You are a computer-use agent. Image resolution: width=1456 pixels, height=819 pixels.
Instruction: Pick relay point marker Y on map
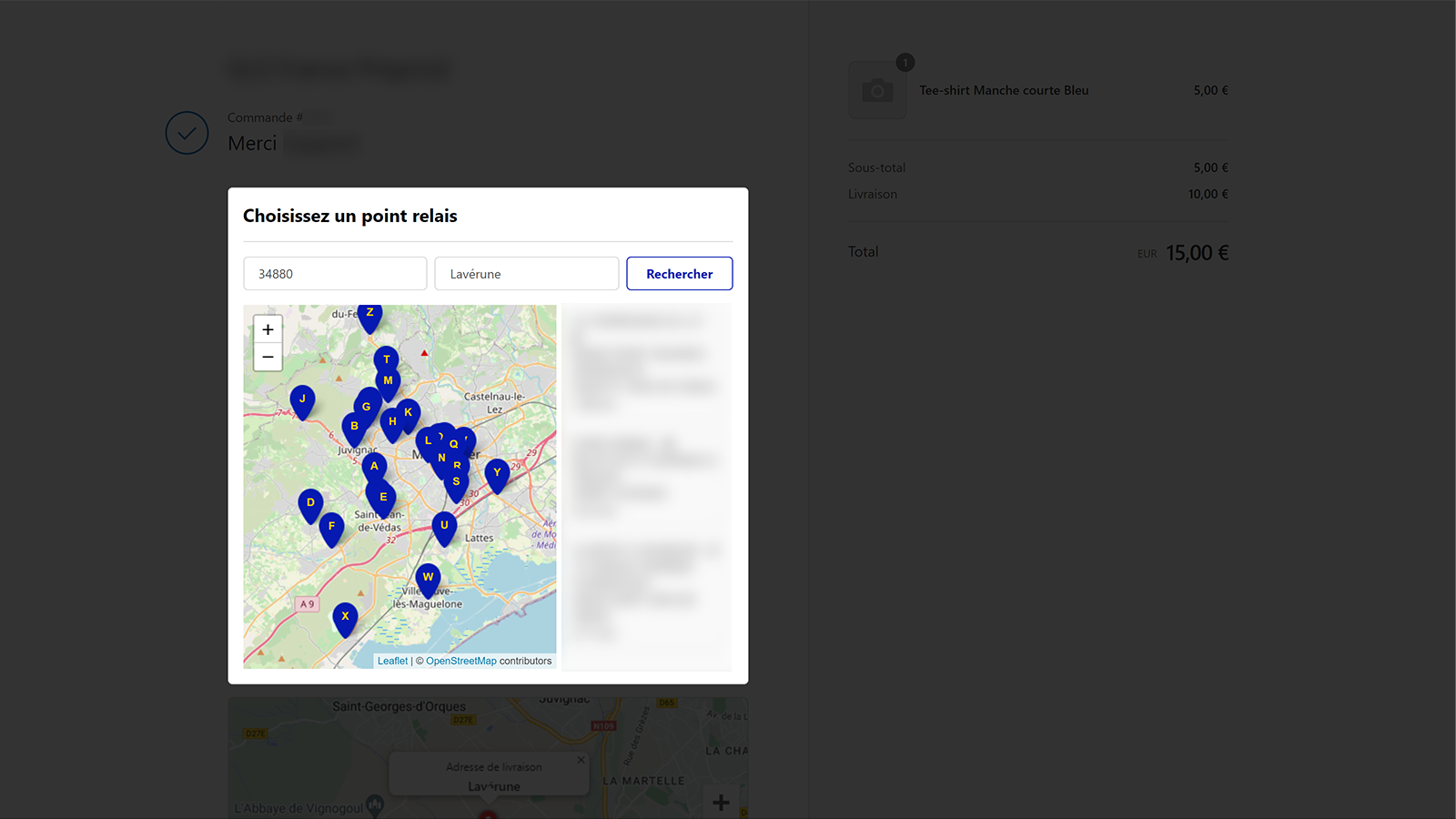click(x=497, y=475)
